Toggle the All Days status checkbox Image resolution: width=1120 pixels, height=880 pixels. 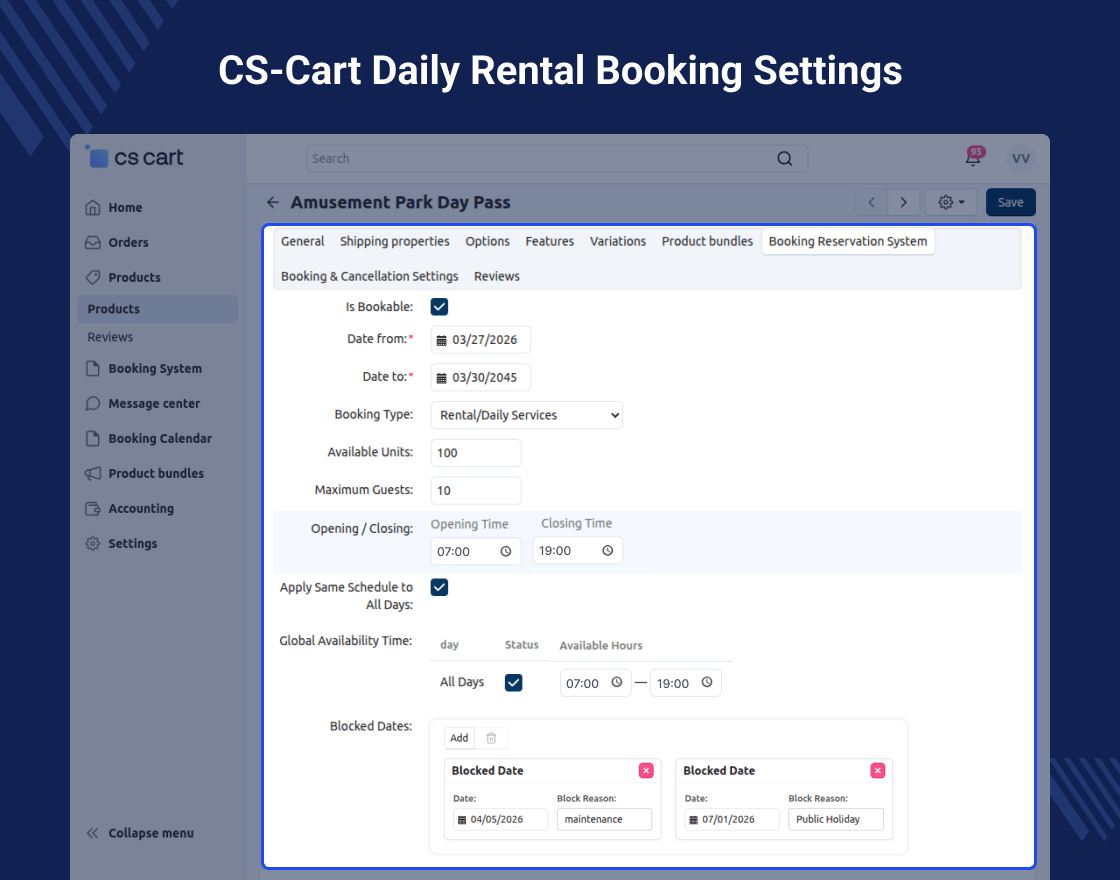[513, 682]
